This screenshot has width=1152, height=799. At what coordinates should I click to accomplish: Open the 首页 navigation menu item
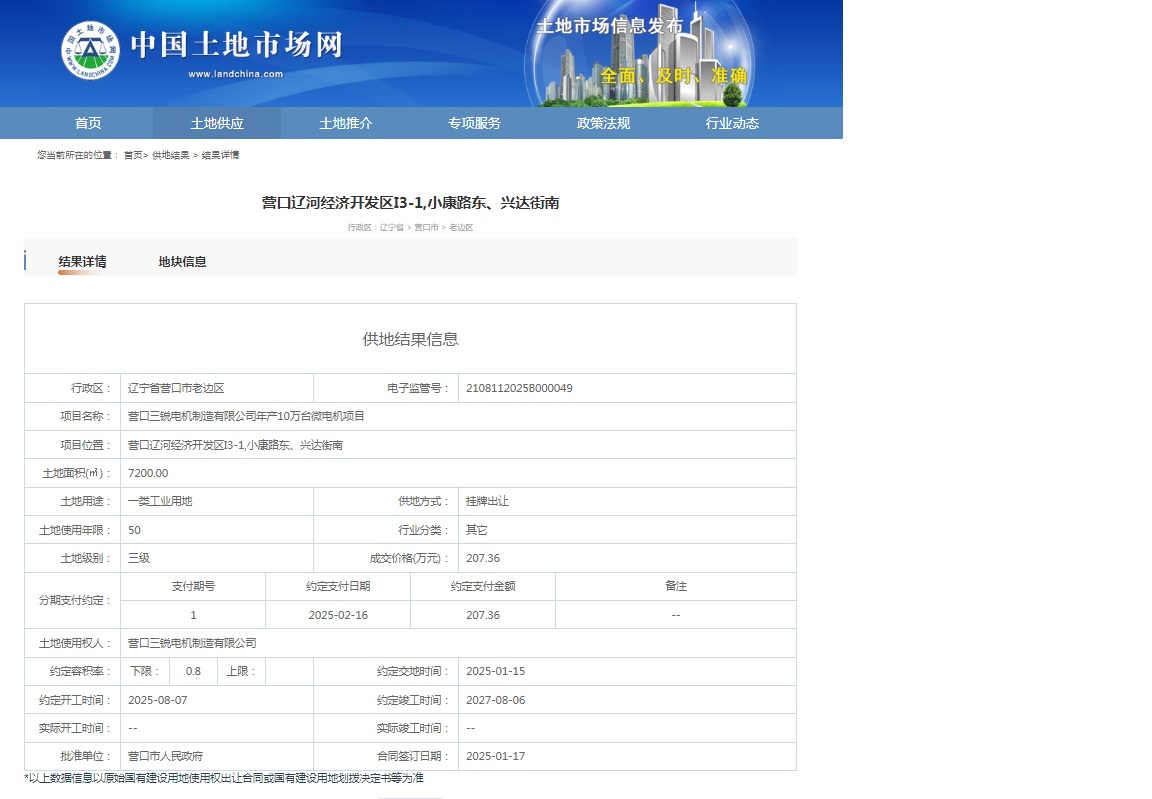click(x=88, y=123)
